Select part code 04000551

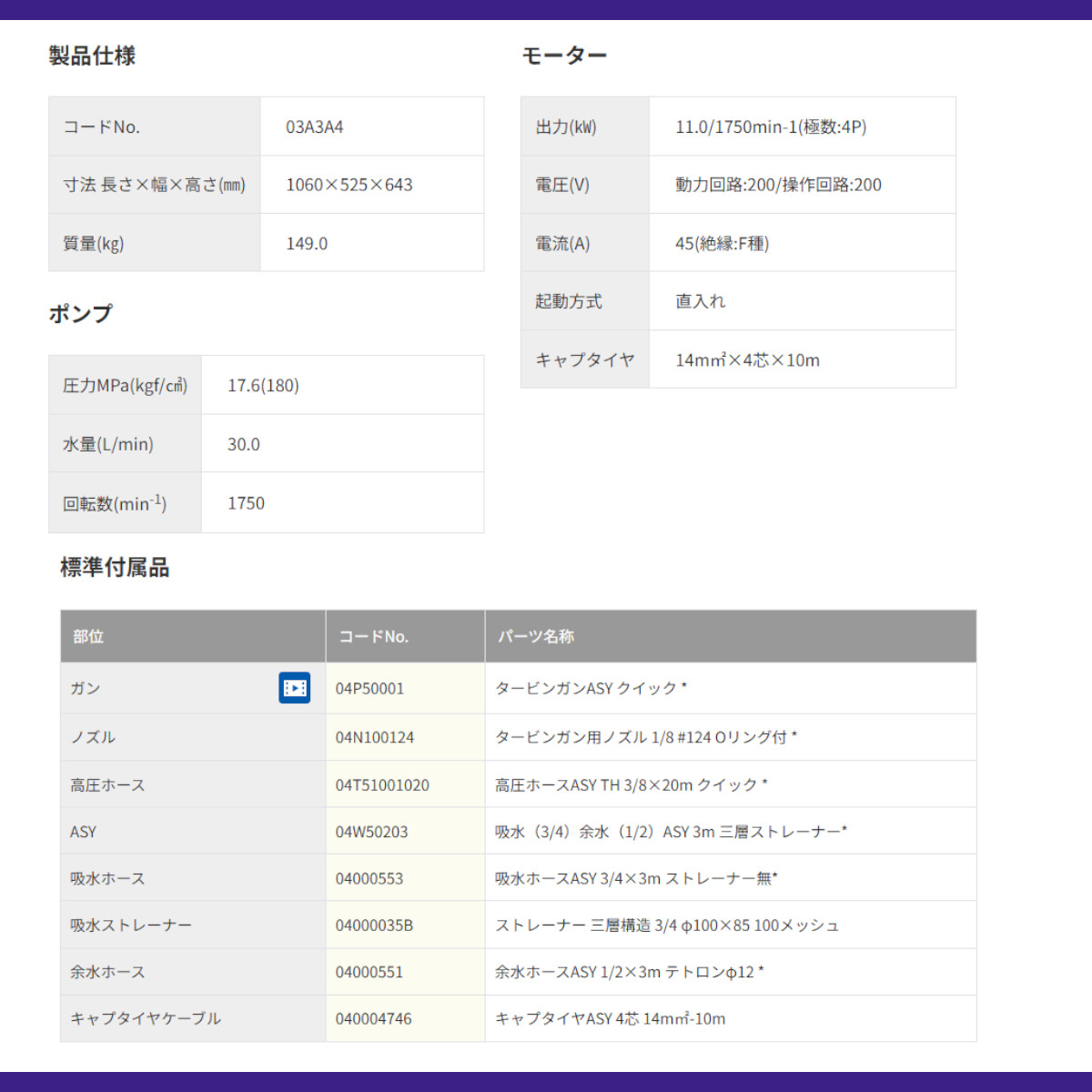click(x=369, y=973)
